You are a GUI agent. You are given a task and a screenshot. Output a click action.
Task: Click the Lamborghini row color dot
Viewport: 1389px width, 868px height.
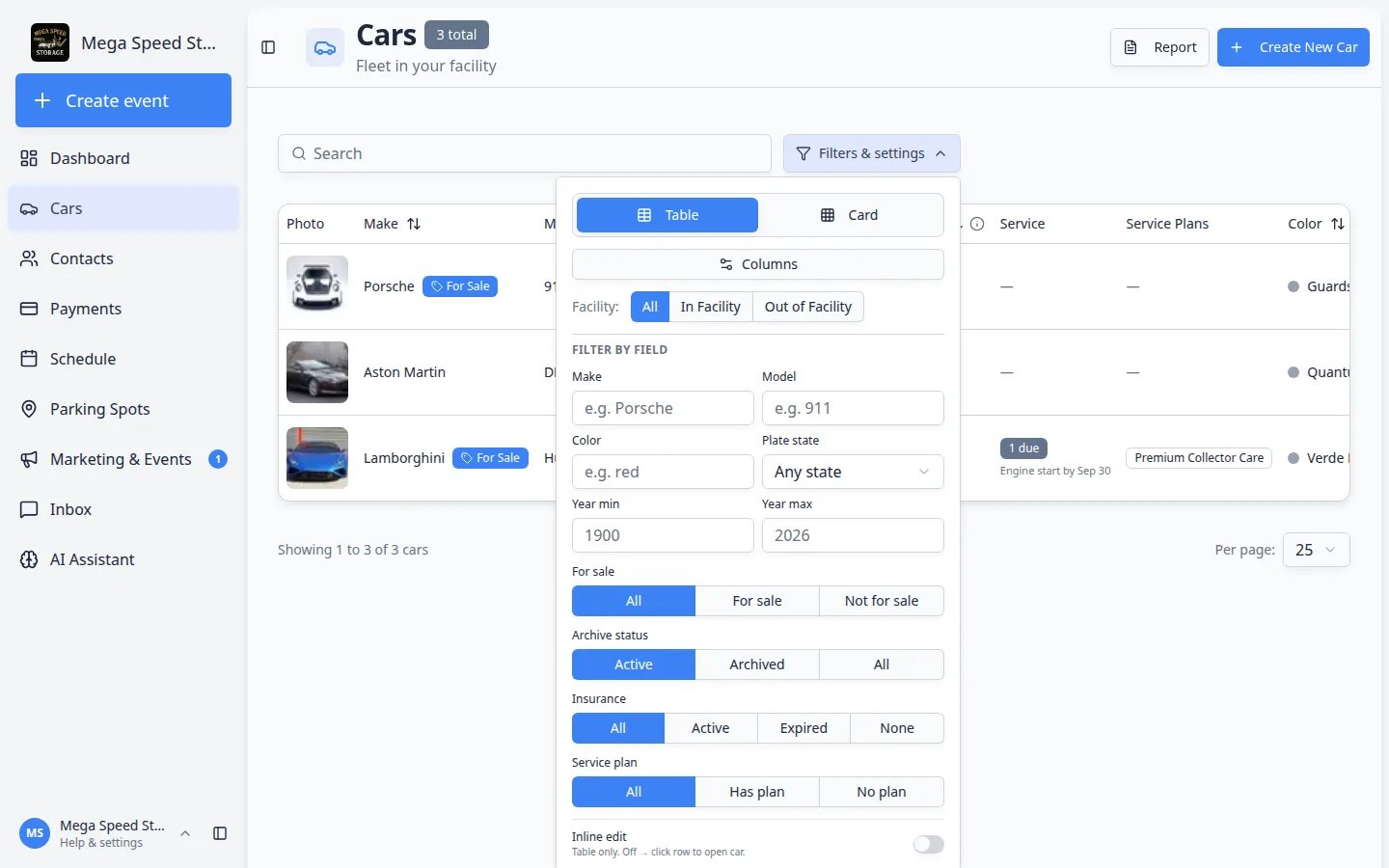pos(1294,458)
